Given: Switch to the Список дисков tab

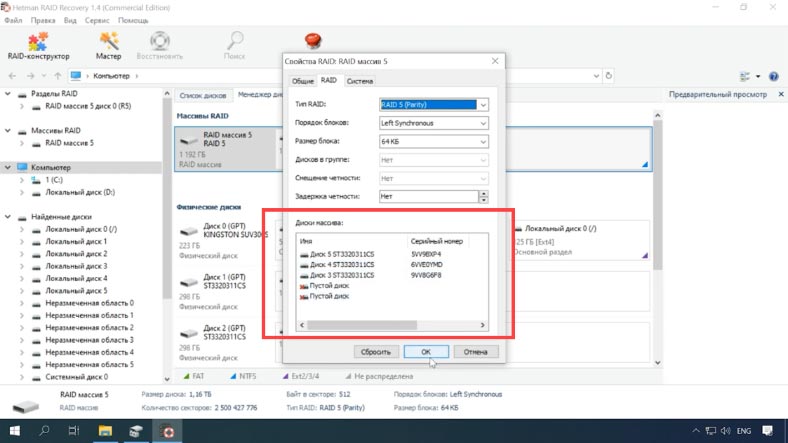Looking at the screenshot, I should point(203,95).
